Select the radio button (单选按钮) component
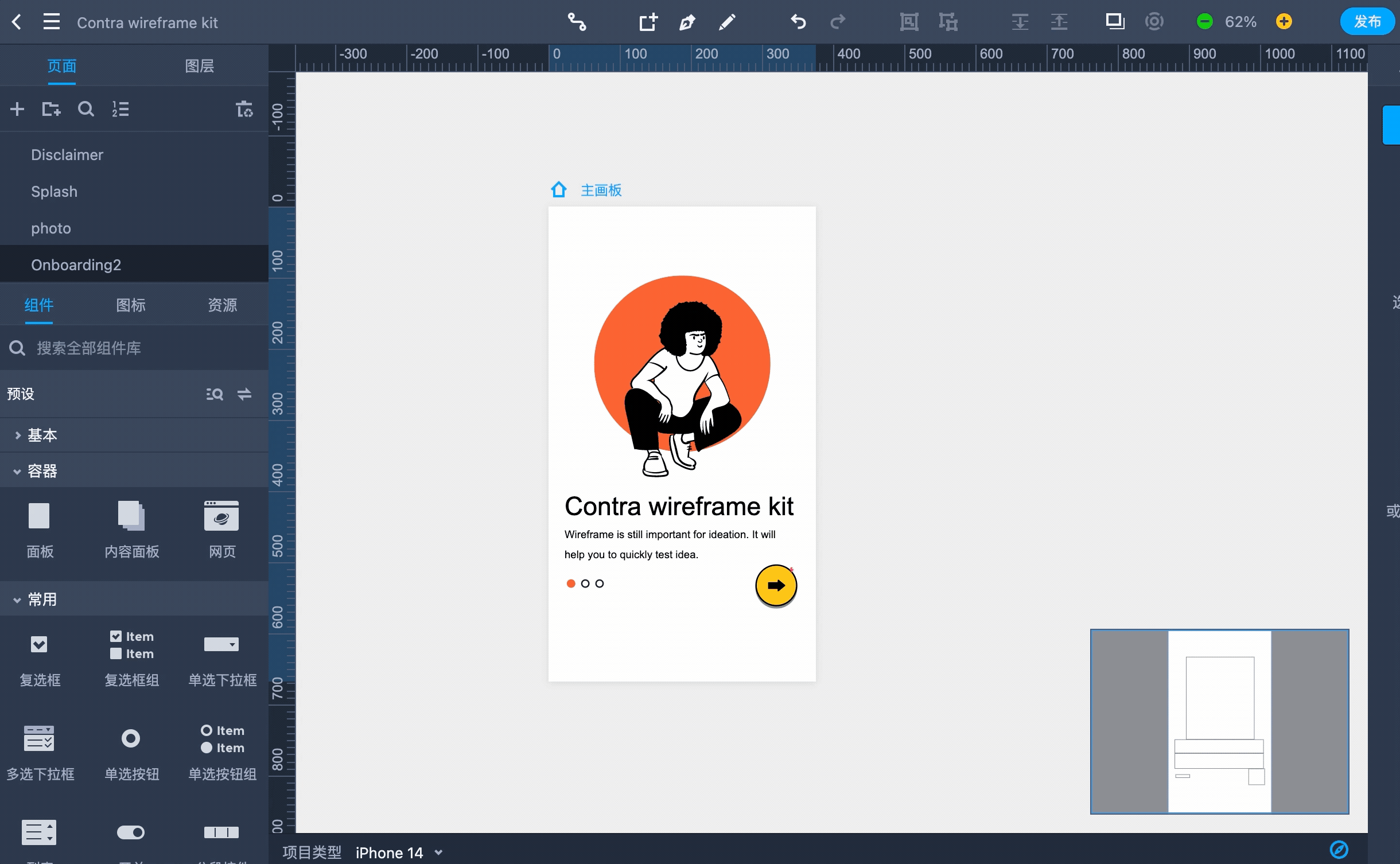The image size is (1400, 864). click(131, 738)
